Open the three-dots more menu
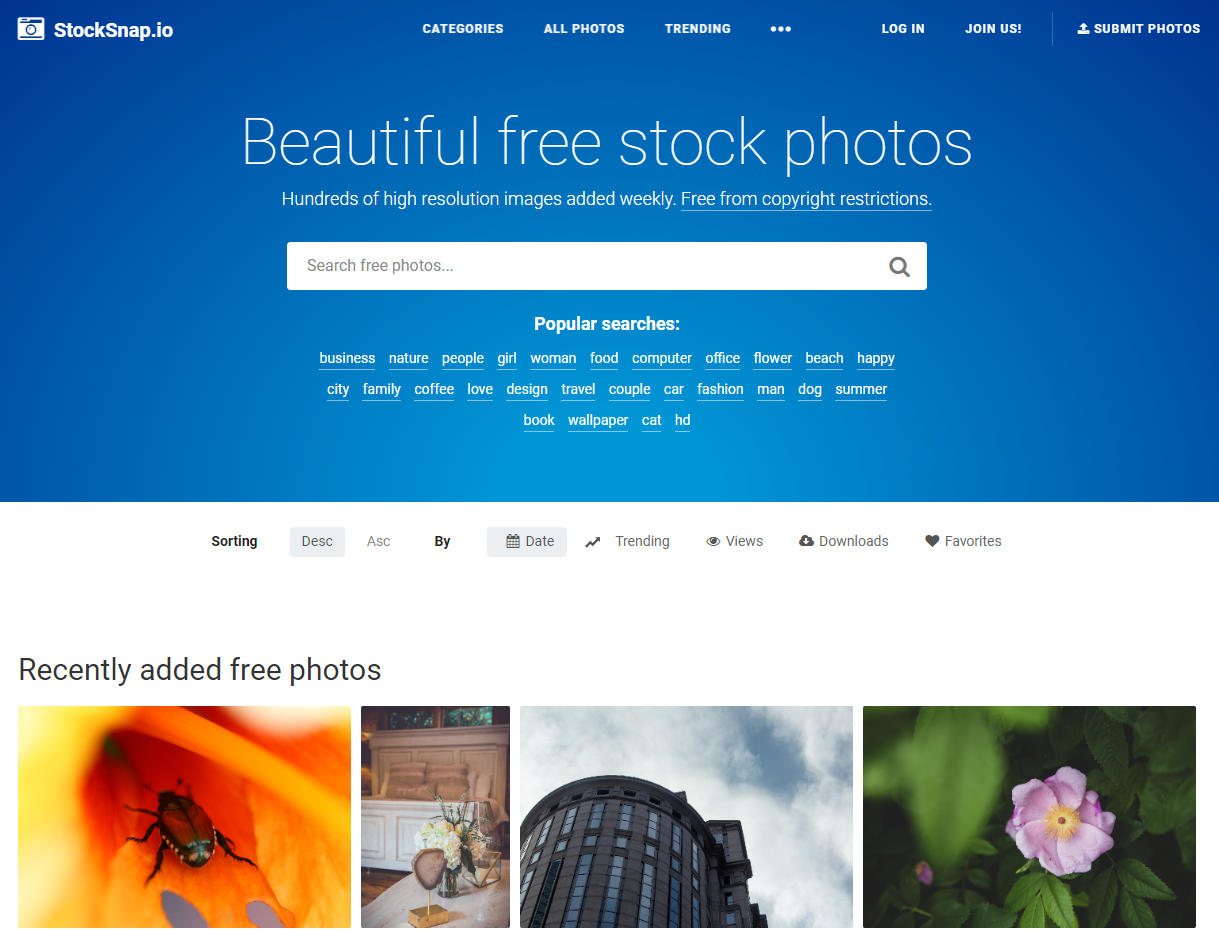Screen dimensions: 1219x932 [x=781, y=29]
